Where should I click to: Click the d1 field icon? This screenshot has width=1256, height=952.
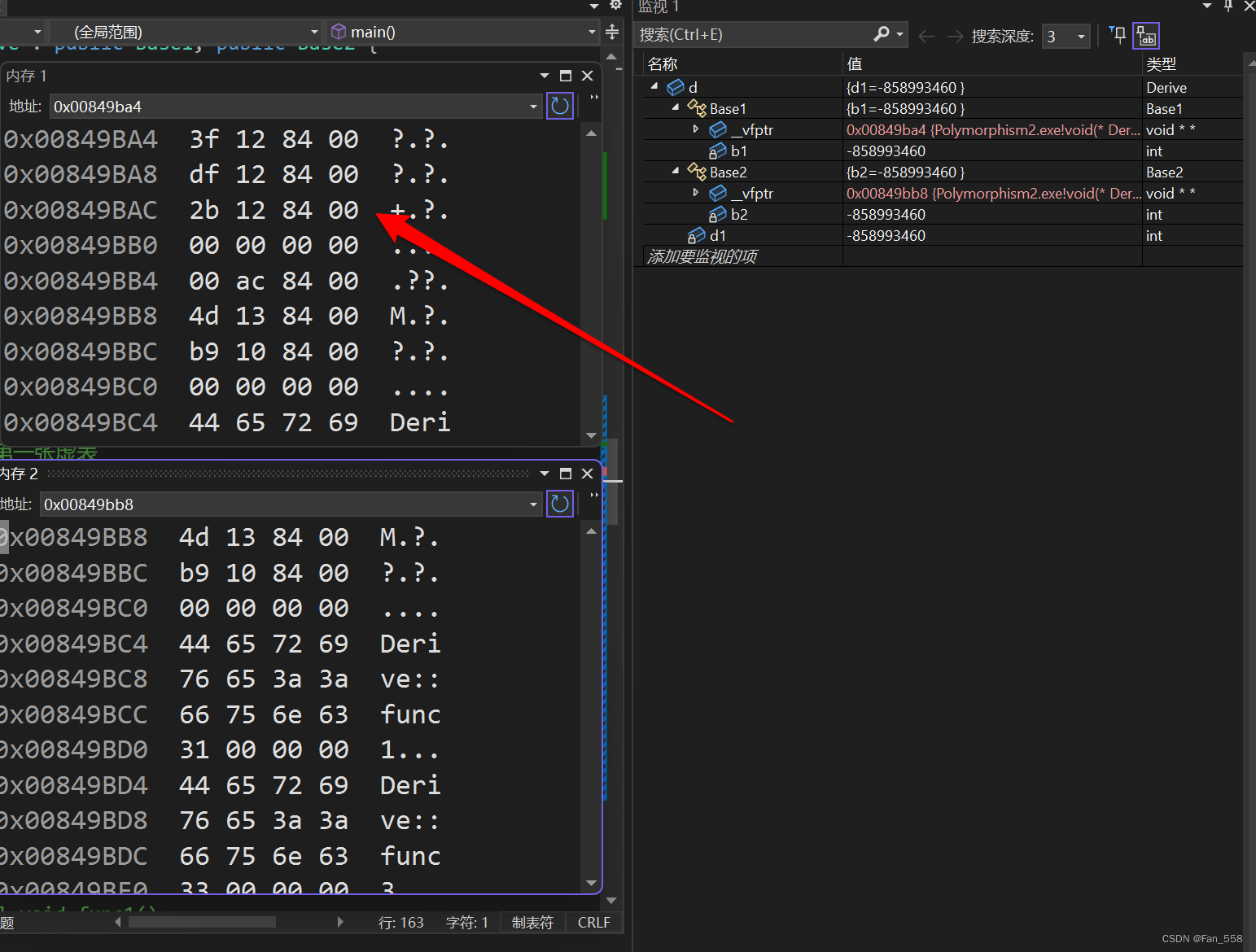[696, 236]
